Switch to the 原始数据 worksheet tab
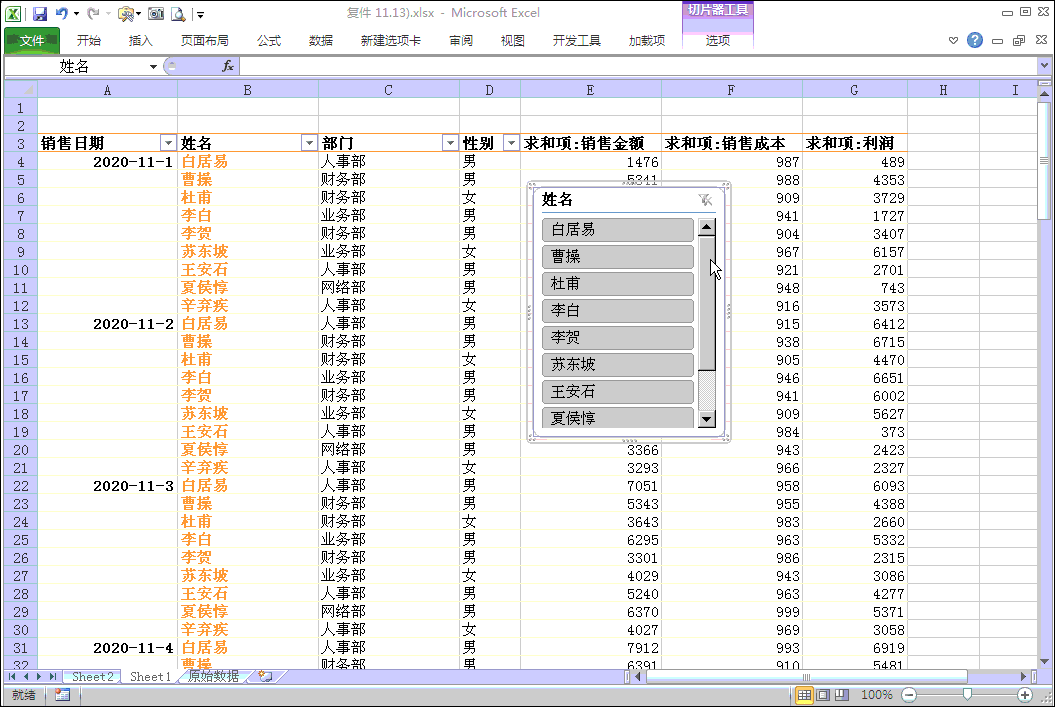This screenshot has width=1055, height=707. [x=213, y=676]
